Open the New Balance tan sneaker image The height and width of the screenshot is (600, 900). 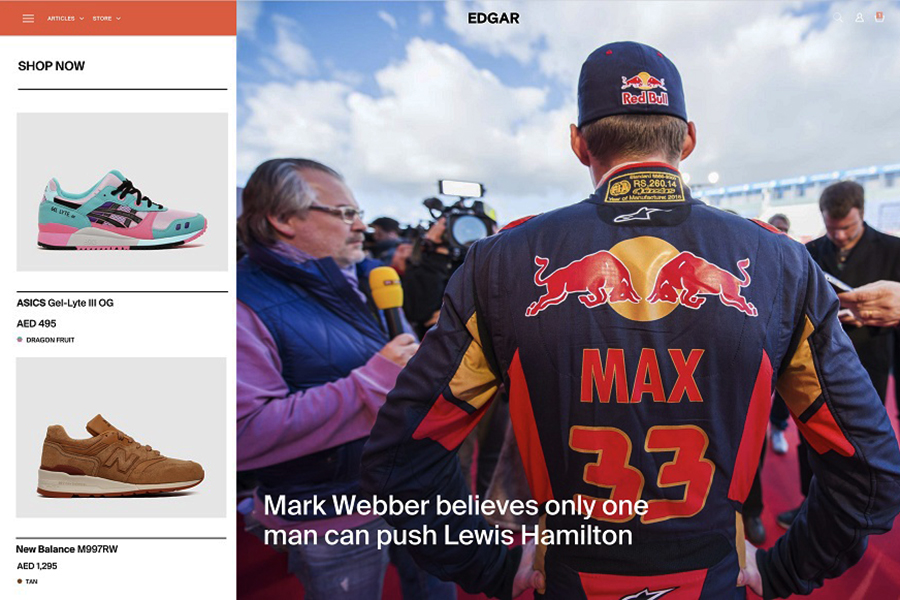[x=121, y=438]
